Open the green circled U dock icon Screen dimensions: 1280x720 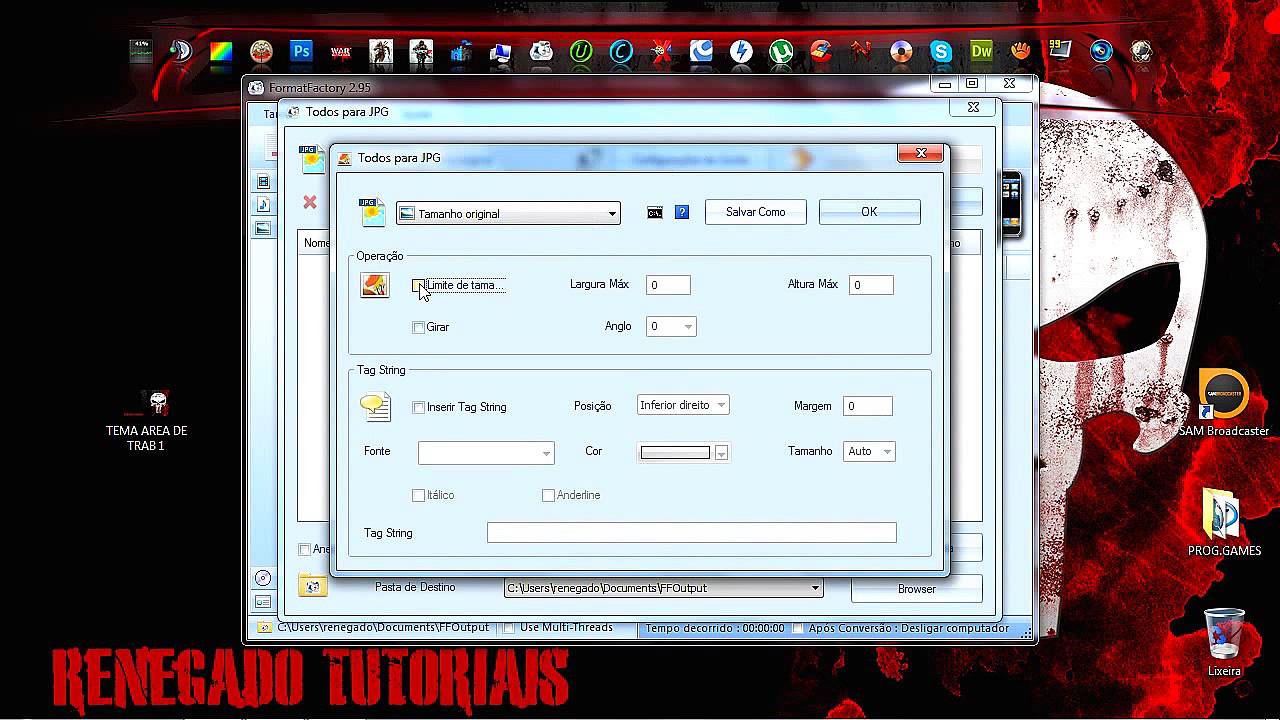coord(581,51)
